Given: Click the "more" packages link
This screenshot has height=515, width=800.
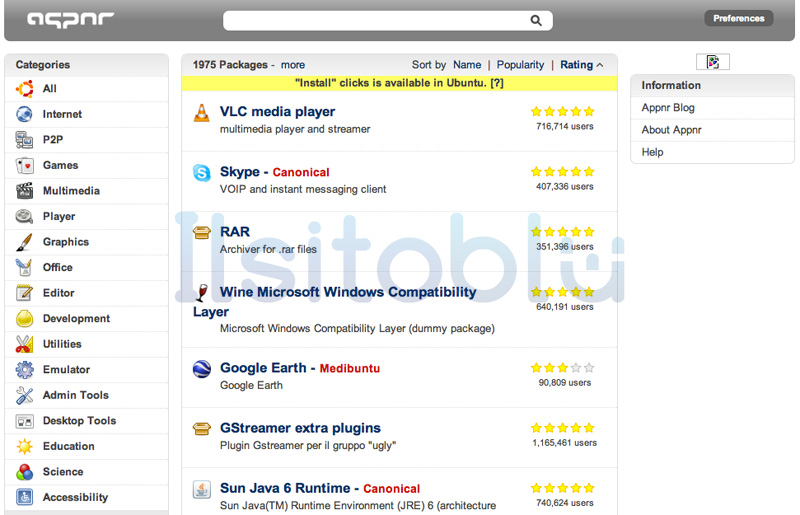Looking at the screenshot, I should point(292,65).
